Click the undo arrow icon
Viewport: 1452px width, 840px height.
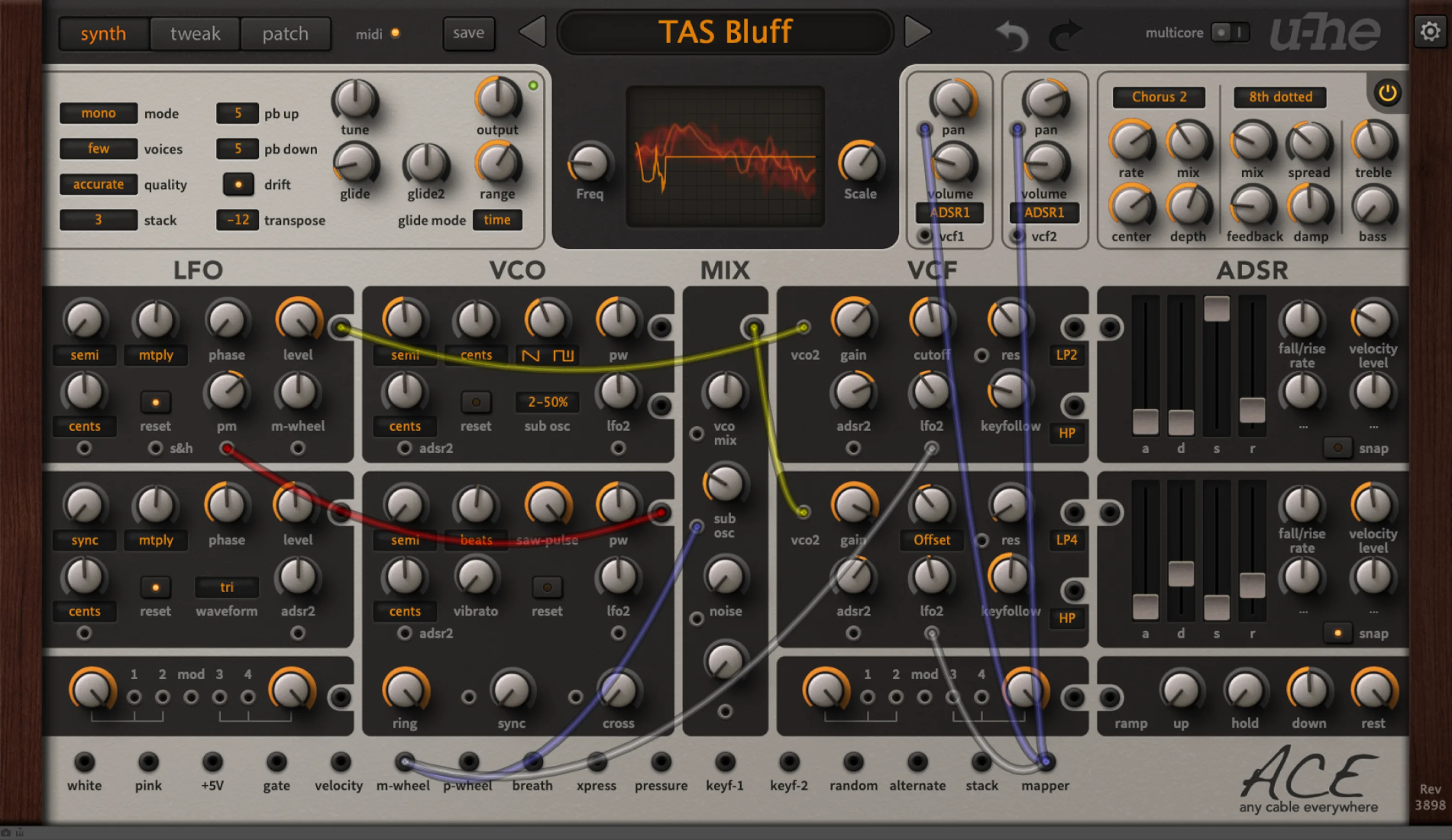click(x=1012, y=34)
